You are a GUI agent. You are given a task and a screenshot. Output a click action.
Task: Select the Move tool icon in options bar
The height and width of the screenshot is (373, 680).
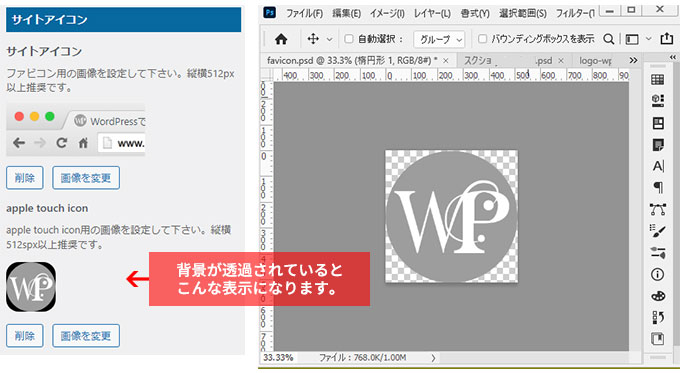313,39
